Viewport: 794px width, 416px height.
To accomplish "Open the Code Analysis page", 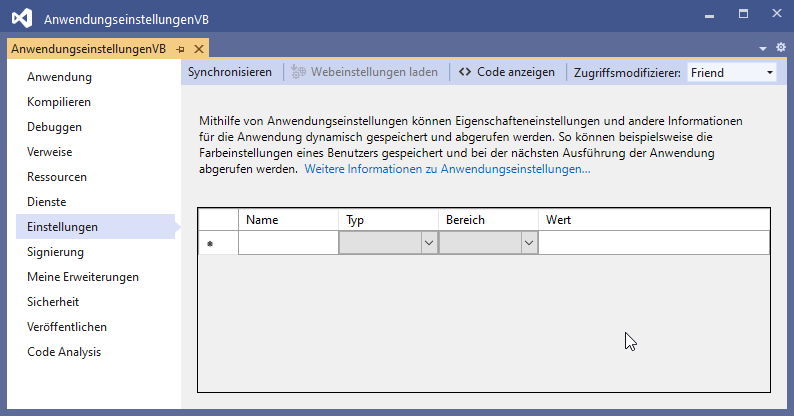I will pyautogui.click(x=64, y=352).
